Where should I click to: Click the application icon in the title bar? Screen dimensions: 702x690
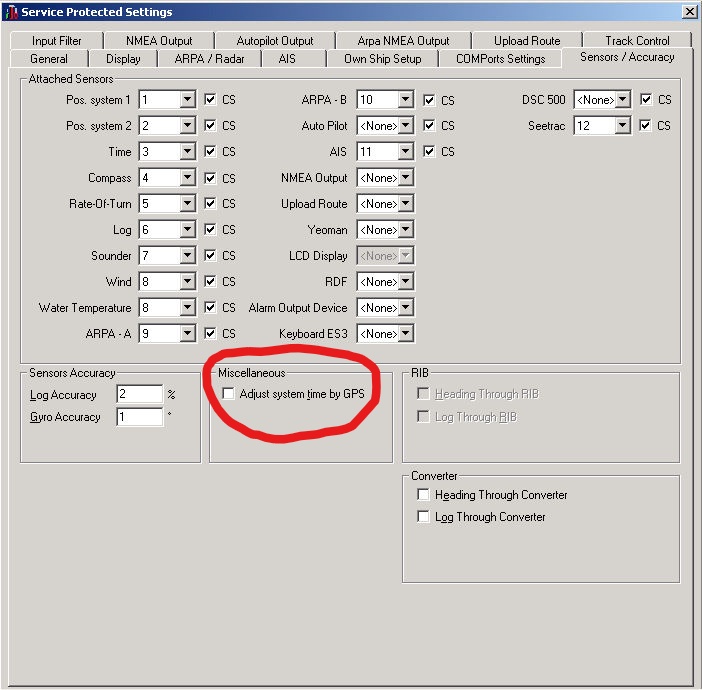pyautogui.click(x=10, y=12)
